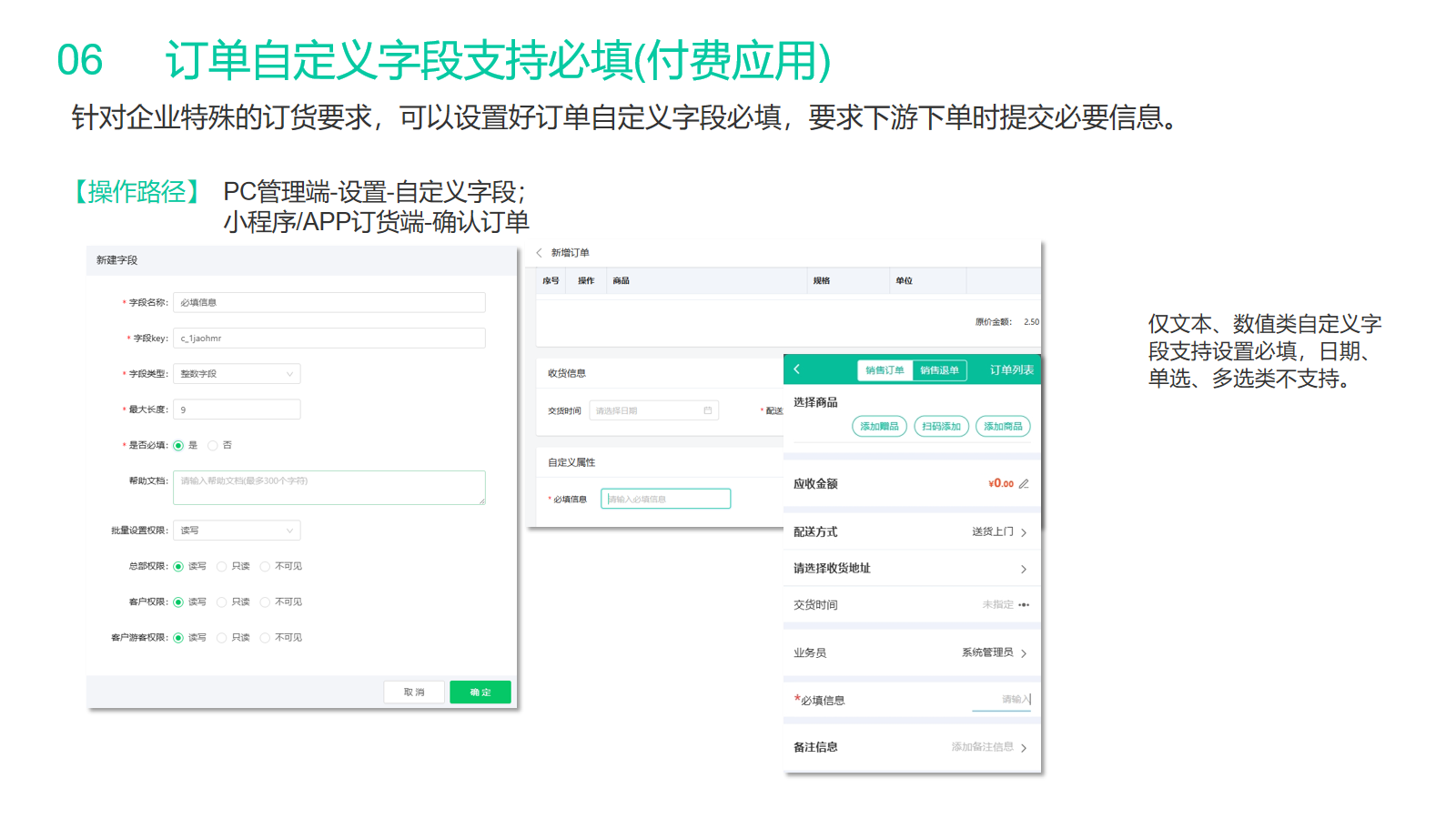Viewport: 1456px width, 819px height.
Task: Choose 读写 for 客户游客权限
Action: tap(179, 638)
